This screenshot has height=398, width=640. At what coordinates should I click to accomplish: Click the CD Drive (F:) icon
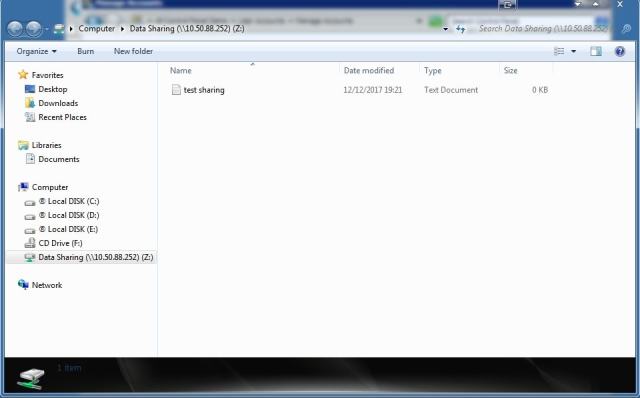[30, 243]
